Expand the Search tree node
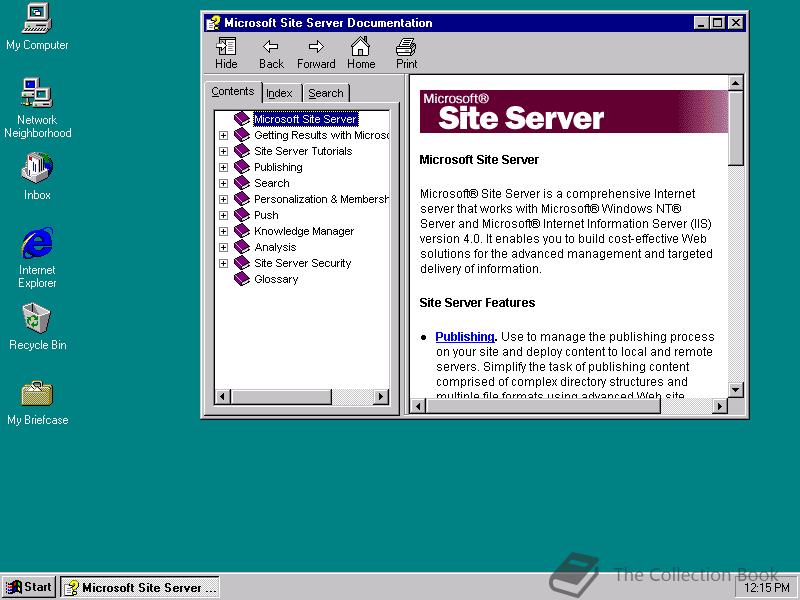800x600 pixels. 223,183
